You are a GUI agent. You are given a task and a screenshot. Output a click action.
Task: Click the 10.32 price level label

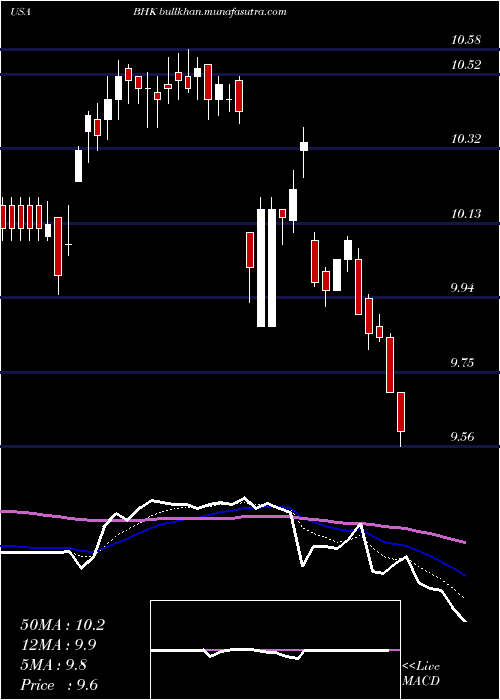(x=466, y=139)
